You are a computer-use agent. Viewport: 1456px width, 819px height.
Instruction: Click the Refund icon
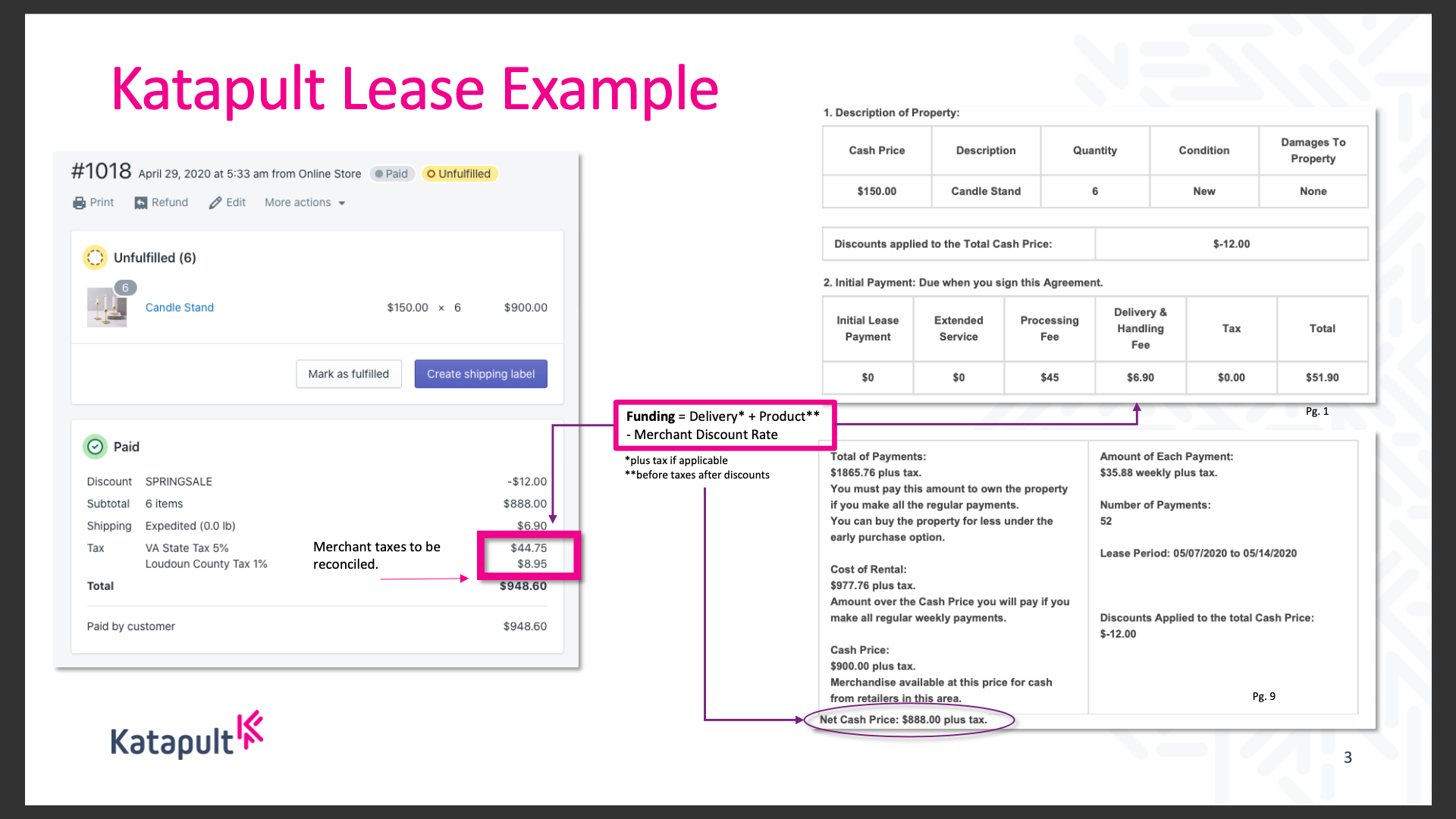click(141, 203)
